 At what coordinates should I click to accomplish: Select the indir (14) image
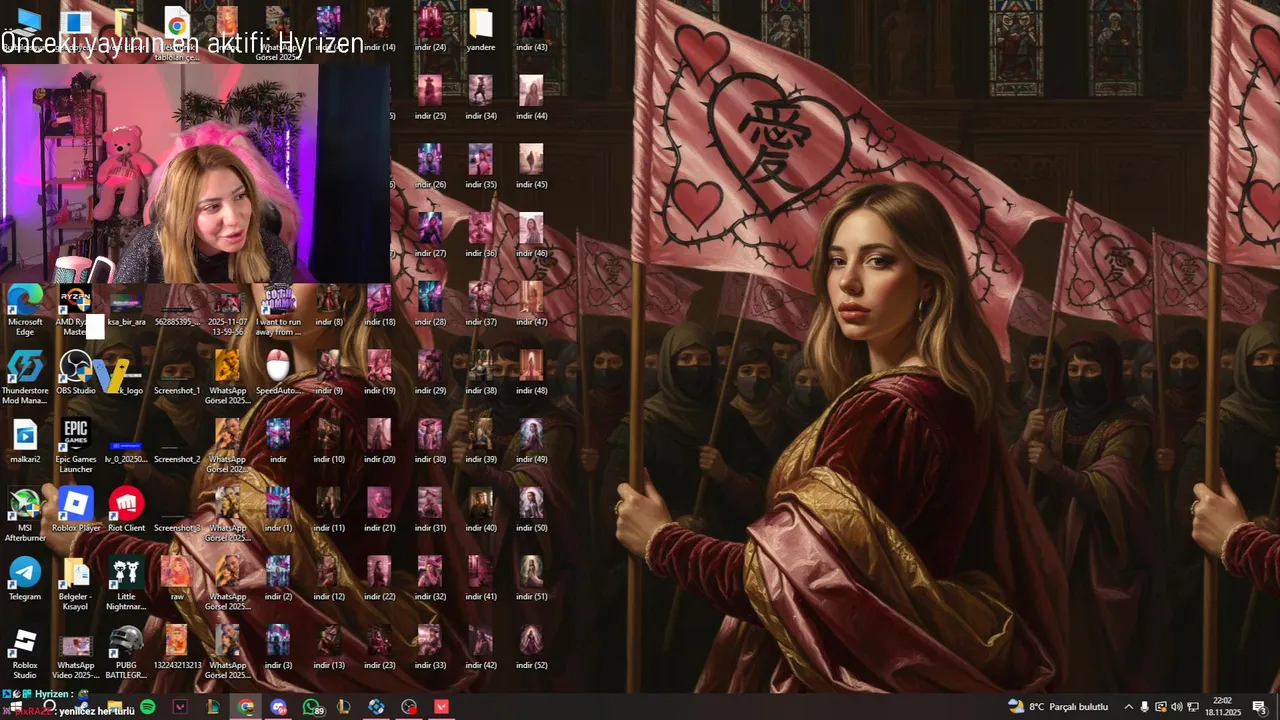[x=379, y=29]
